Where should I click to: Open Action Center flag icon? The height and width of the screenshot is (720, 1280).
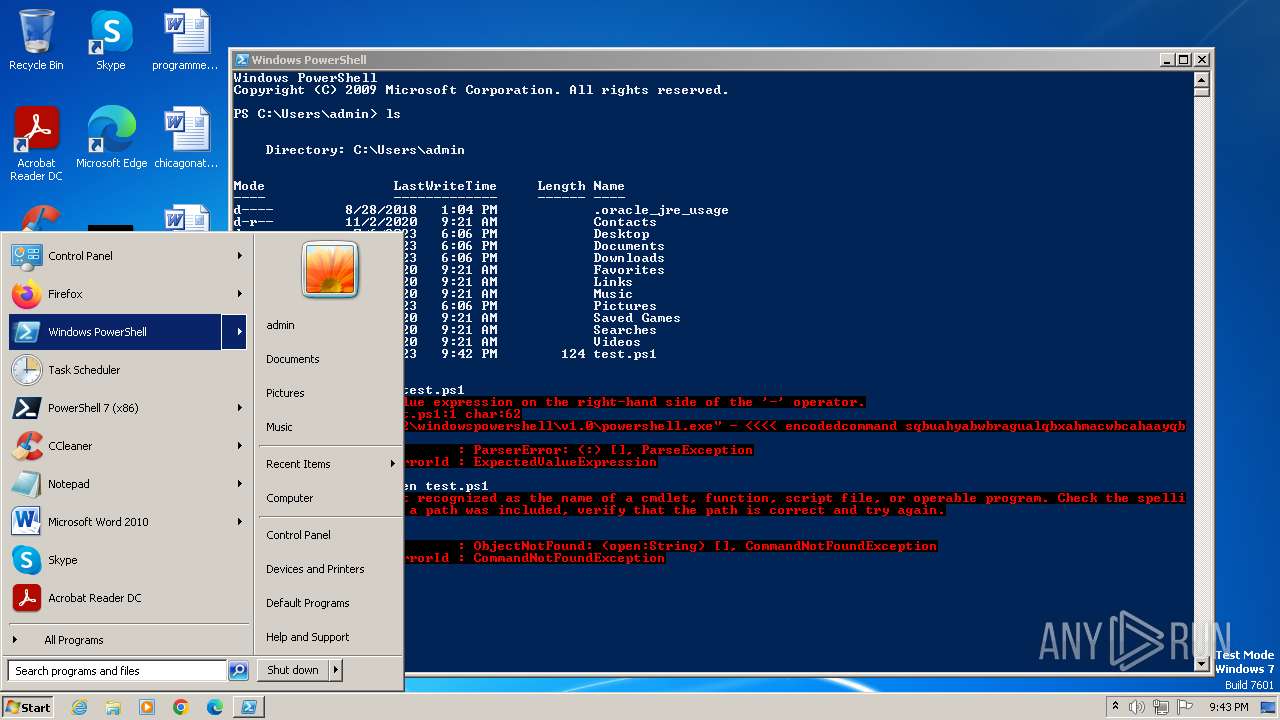1184,707
